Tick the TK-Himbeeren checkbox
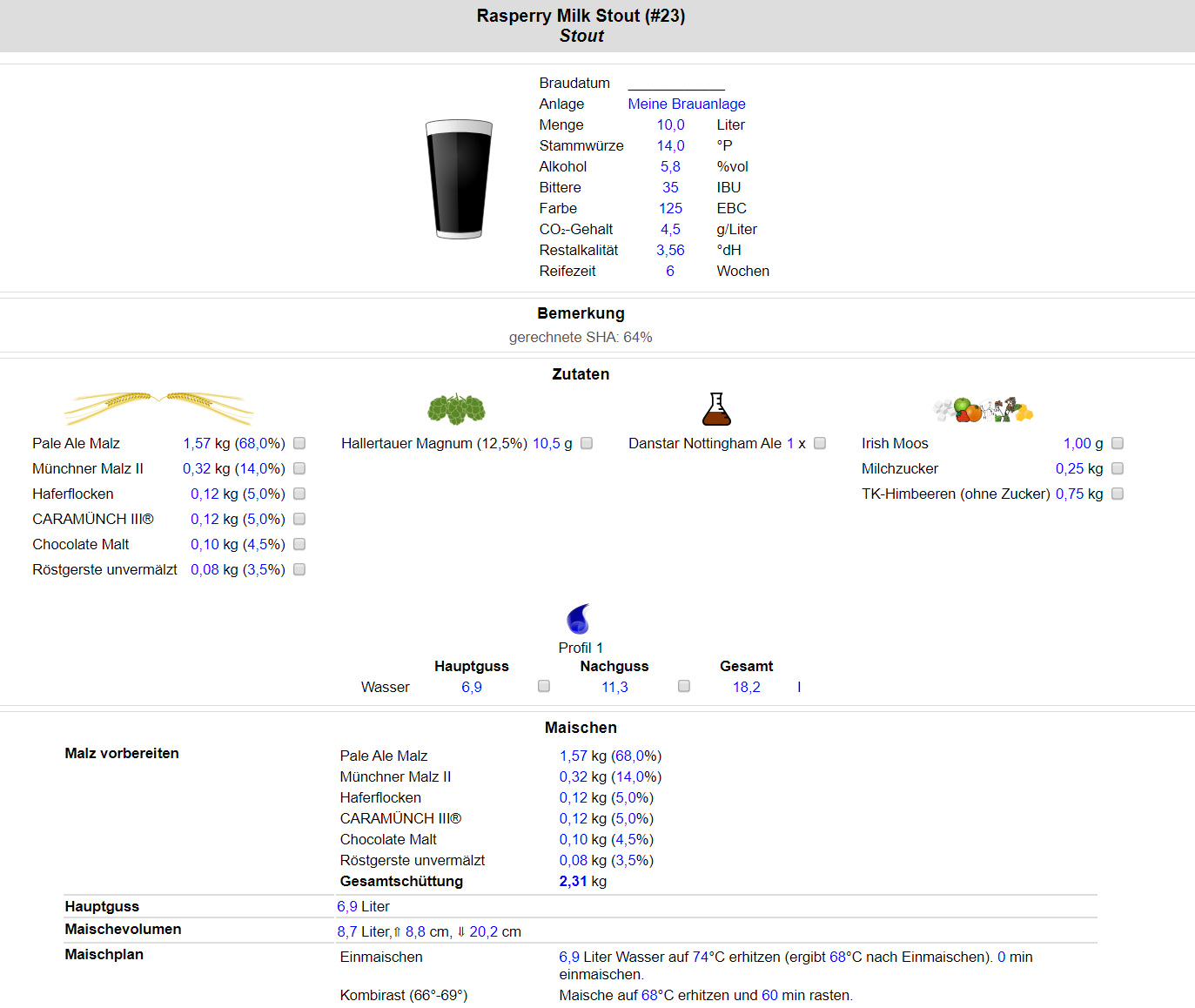This screenshot has width=1195, height=1008. [1118, 494]
